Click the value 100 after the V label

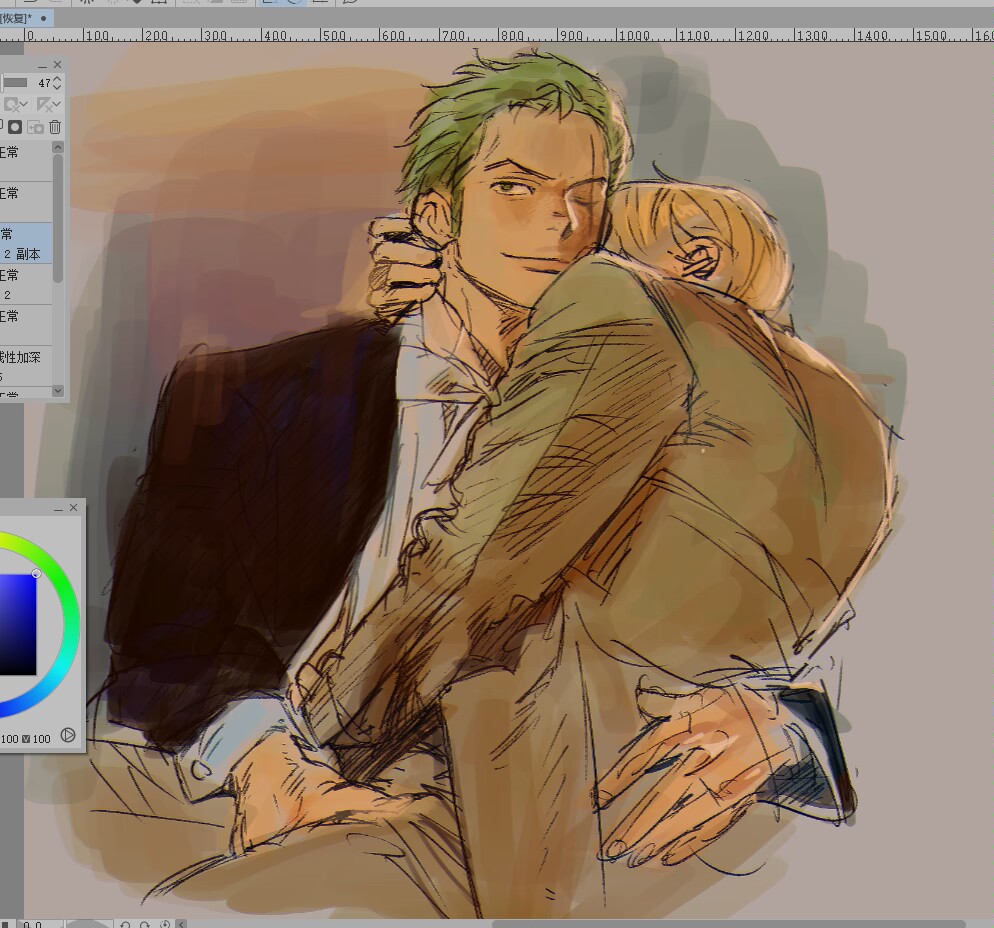41,739
